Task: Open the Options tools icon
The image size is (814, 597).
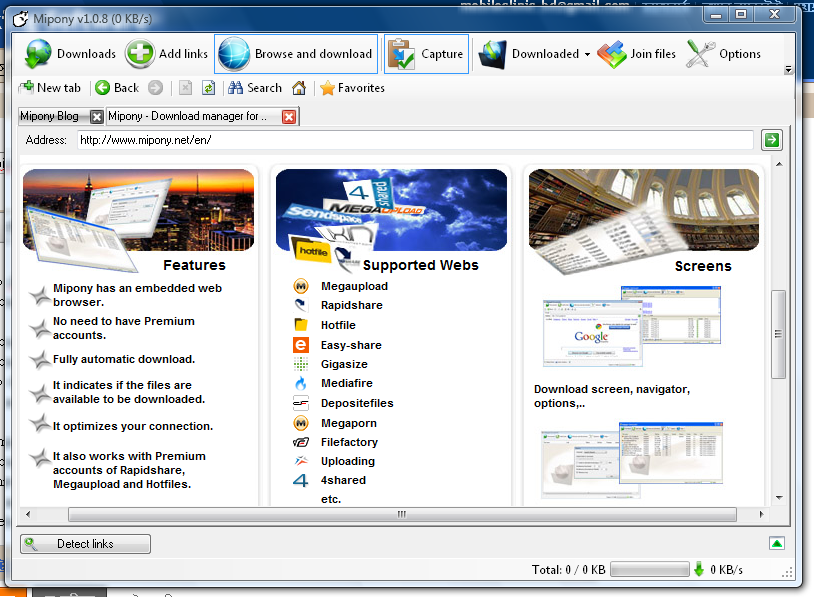Action: coord(700,54)
